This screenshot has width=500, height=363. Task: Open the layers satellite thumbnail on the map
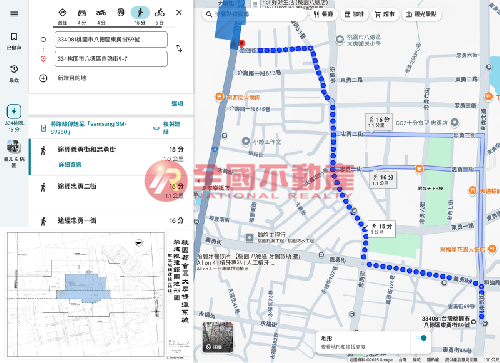click(218, 337)
